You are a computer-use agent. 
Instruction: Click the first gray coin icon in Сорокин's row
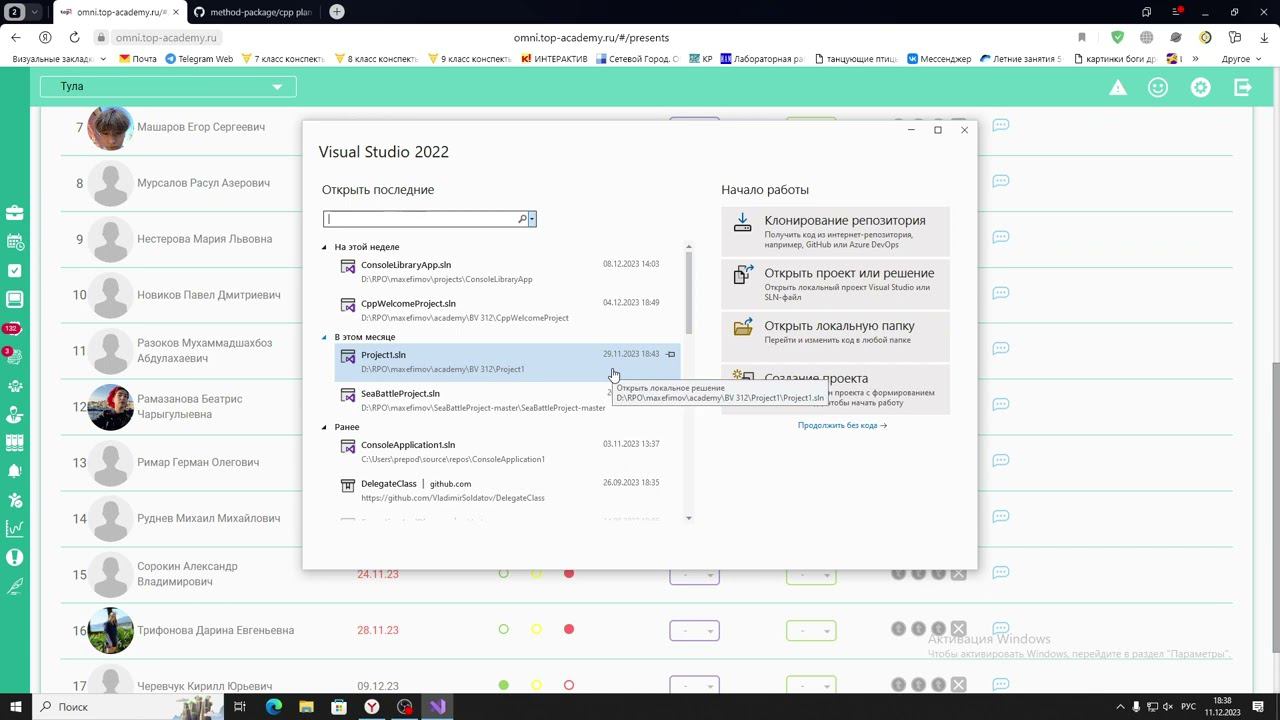(x=898, y=573)
